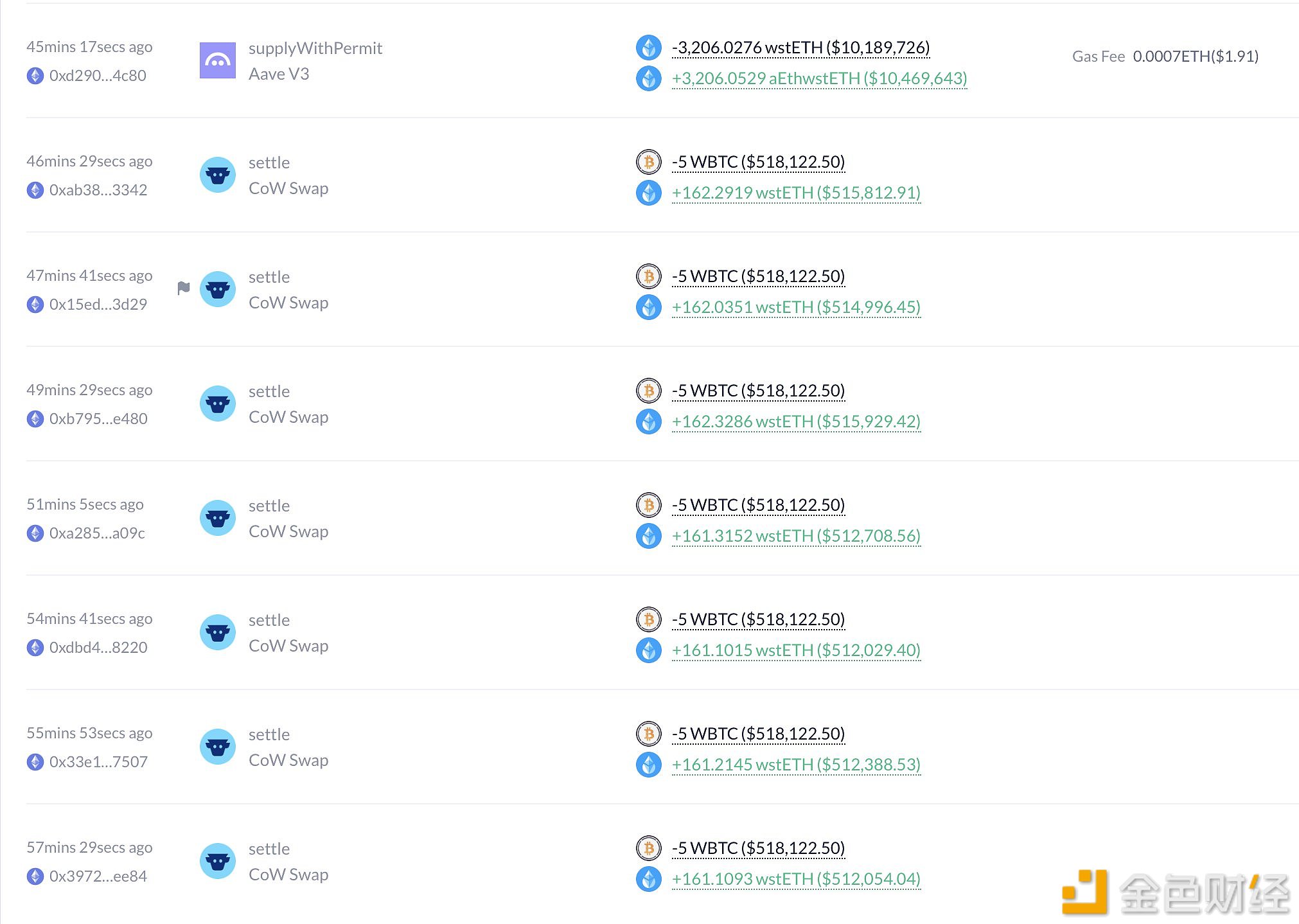Click wstETH icon beside +161.1093 wstETH

(649, 879)
